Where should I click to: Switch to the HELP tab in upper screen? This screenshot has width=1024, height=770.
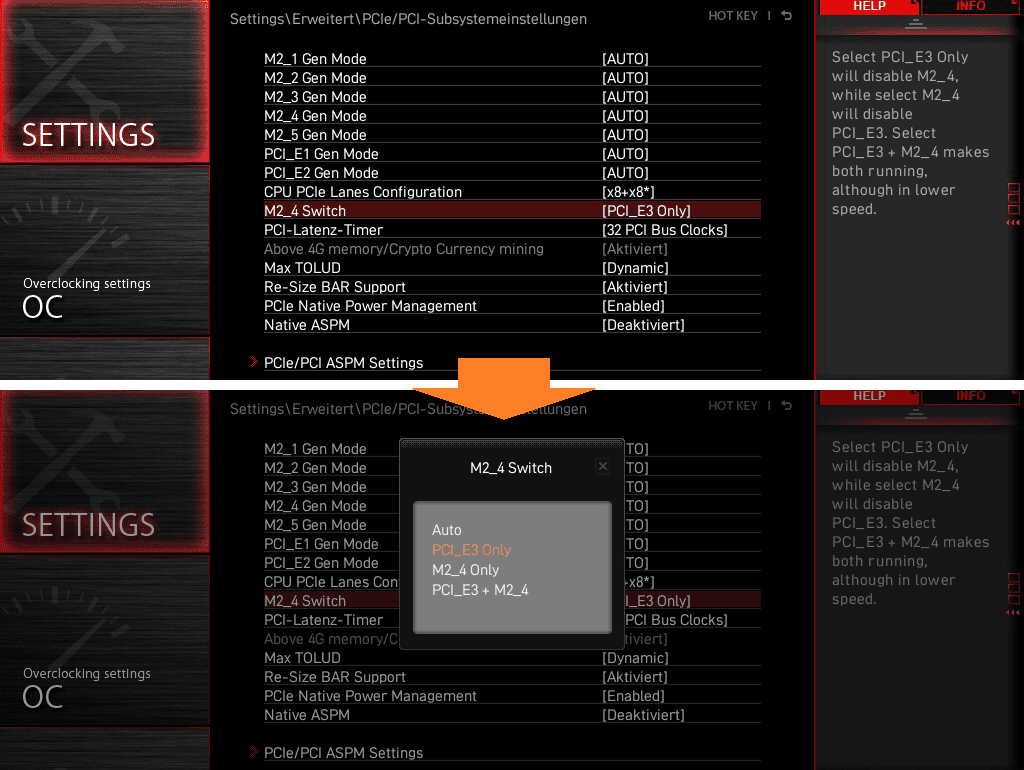[x=869, y=7]
